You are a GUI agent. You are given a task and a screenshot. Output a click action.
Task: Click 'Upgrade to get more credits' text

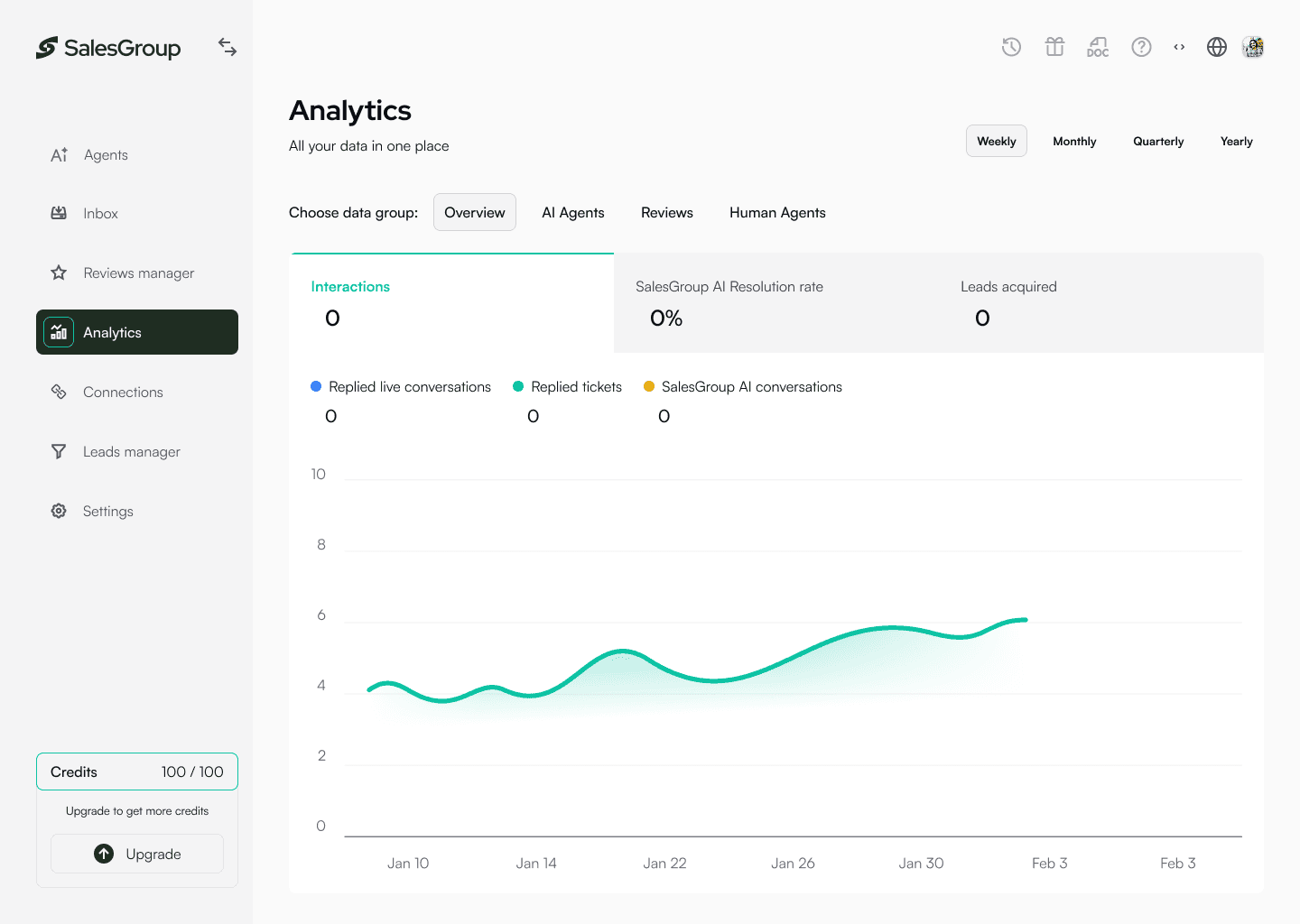pos(137,811)
